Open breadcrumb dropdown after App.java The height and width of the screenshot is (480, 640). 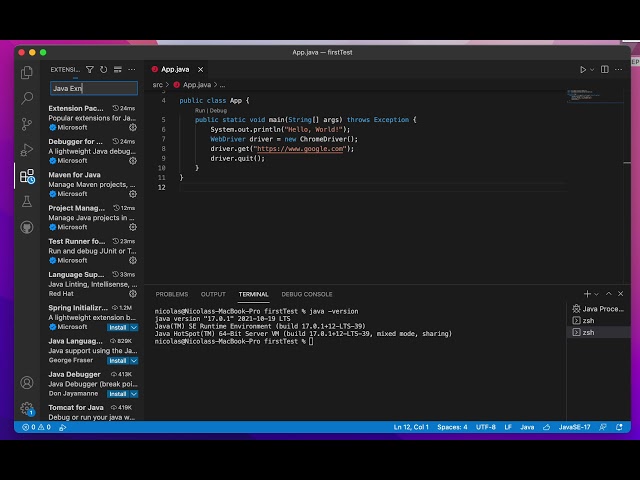[222, 85]
